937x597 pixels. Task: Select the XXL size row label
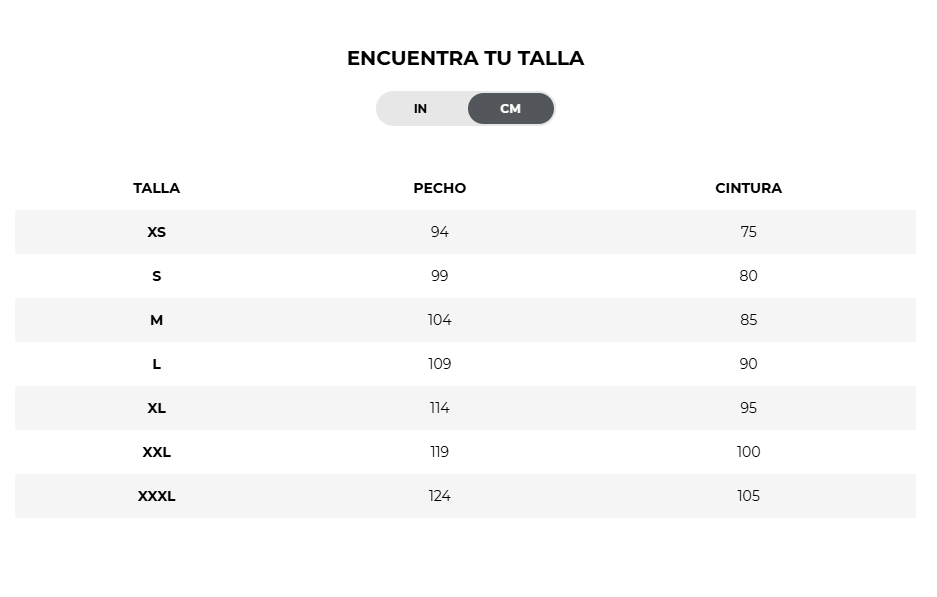coord(157,452)
